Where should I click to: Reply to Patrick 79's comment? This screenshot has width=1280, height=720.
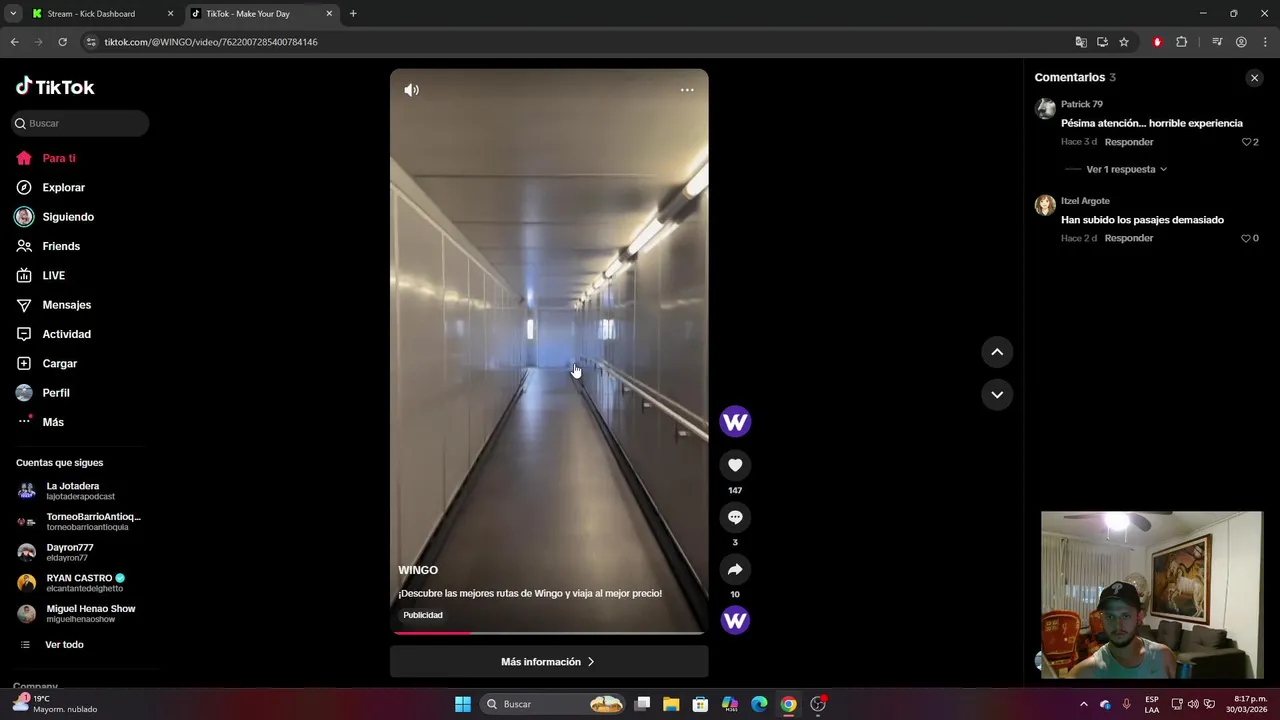1129,142
